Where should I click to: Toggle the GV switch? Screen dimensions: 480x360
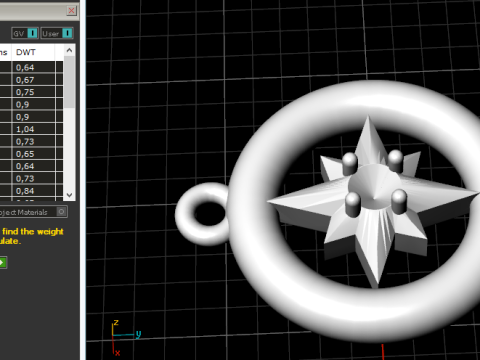(x=25, y=33)
